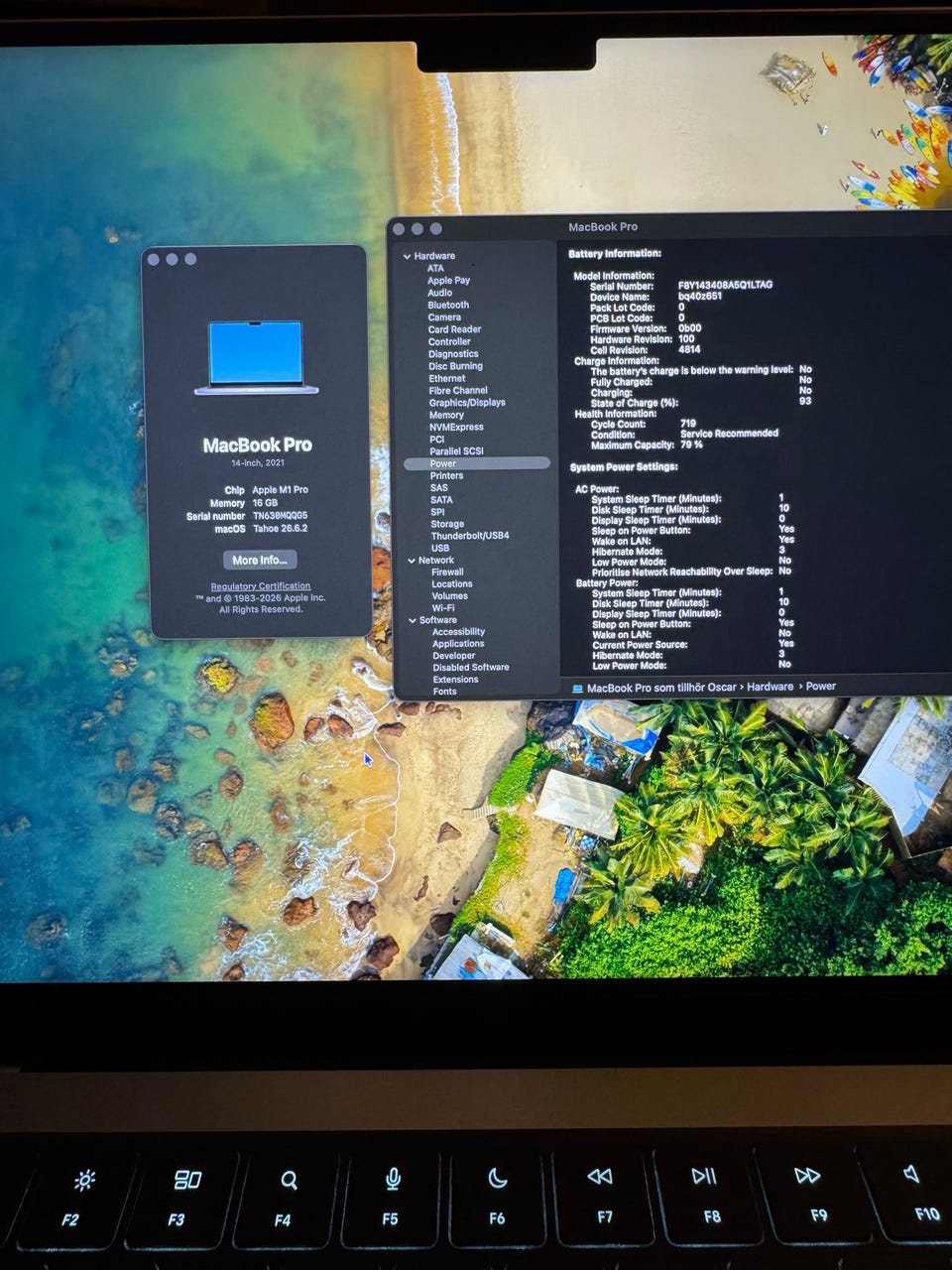Image resolution: width=952 pixels, height=1270 pixels.
Task: Select Extensions under Software
Action: point(455,680)
